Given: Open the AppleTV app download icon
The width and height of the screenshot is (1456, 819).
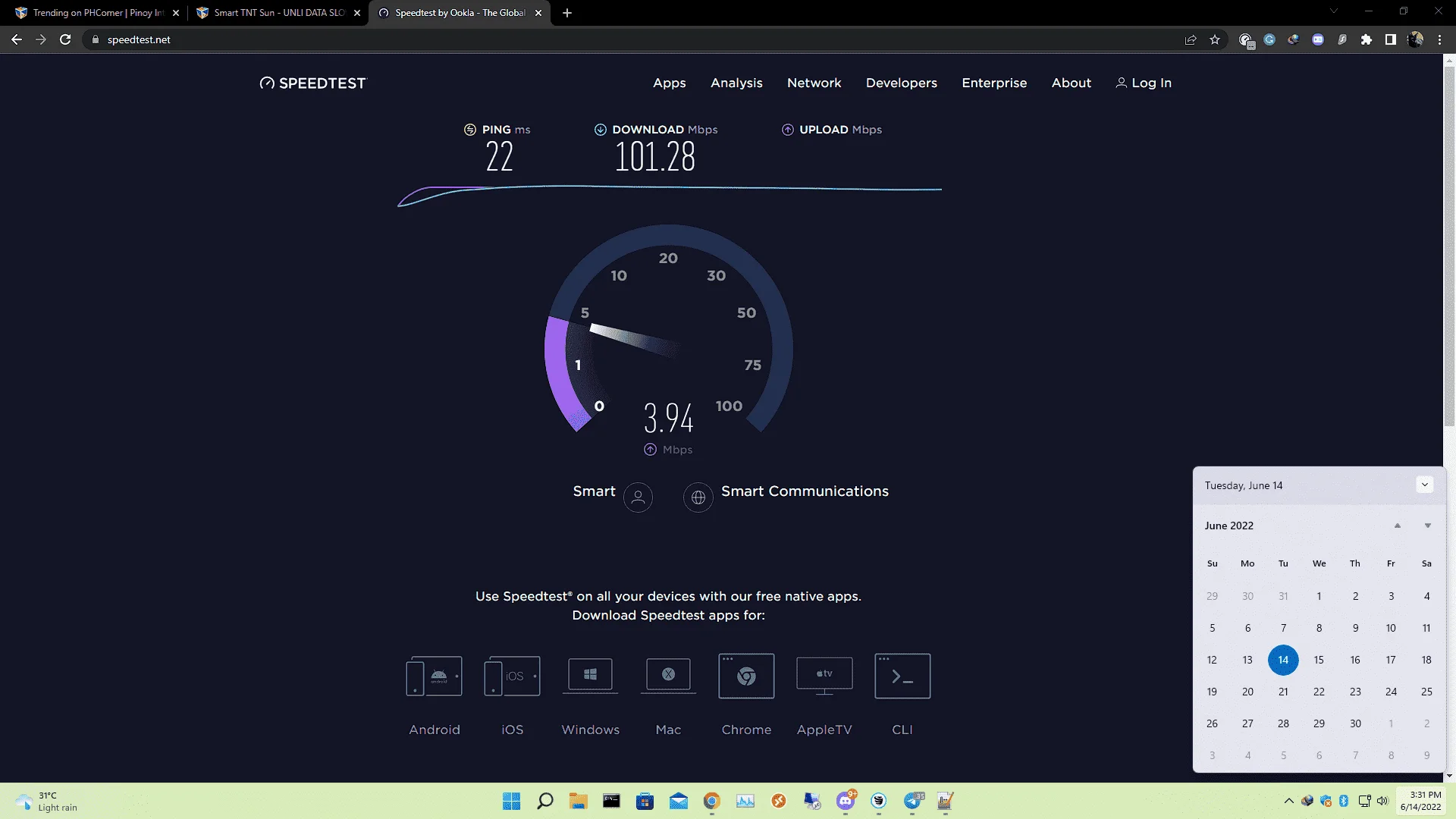Looking at the screenshot, I should point(824,675).
